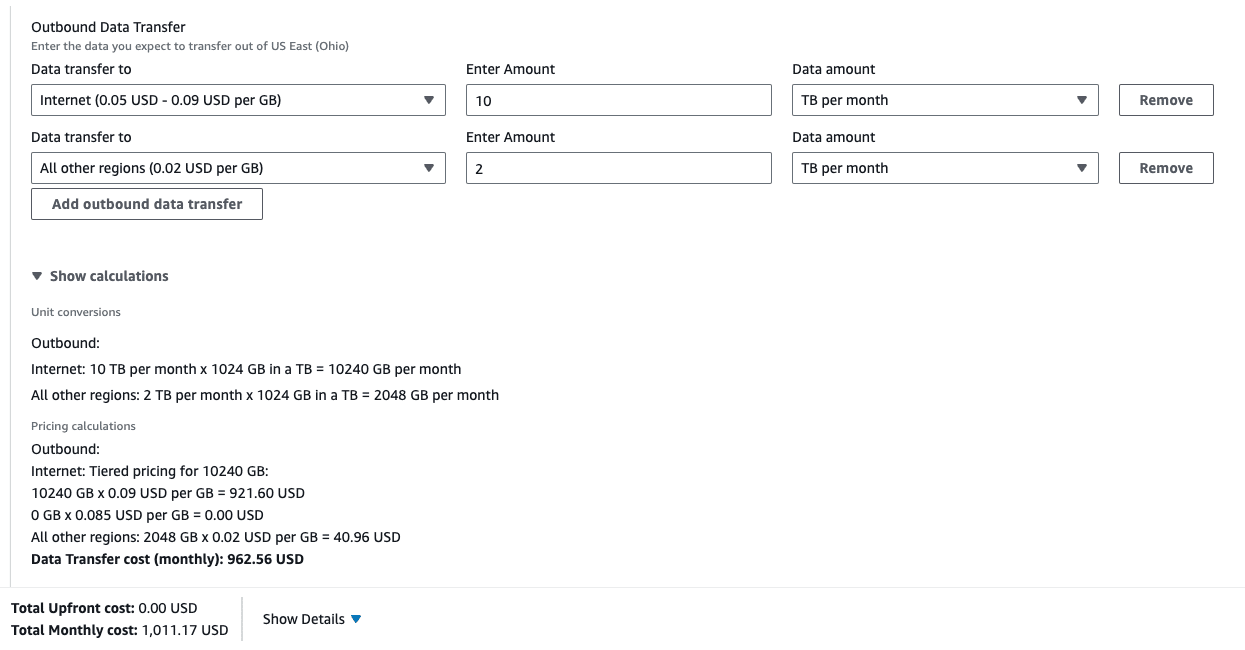Click the arrow on the second Data amount selector

click(x=1082, y=168)
